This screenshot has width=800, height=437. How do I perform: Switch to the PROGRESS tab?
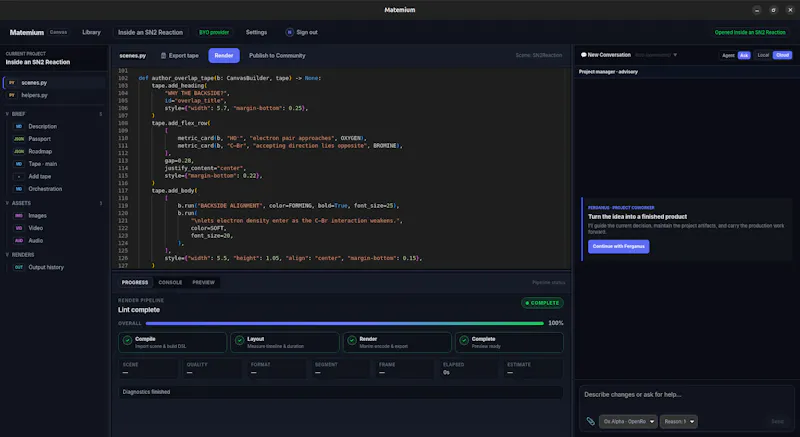135,282
